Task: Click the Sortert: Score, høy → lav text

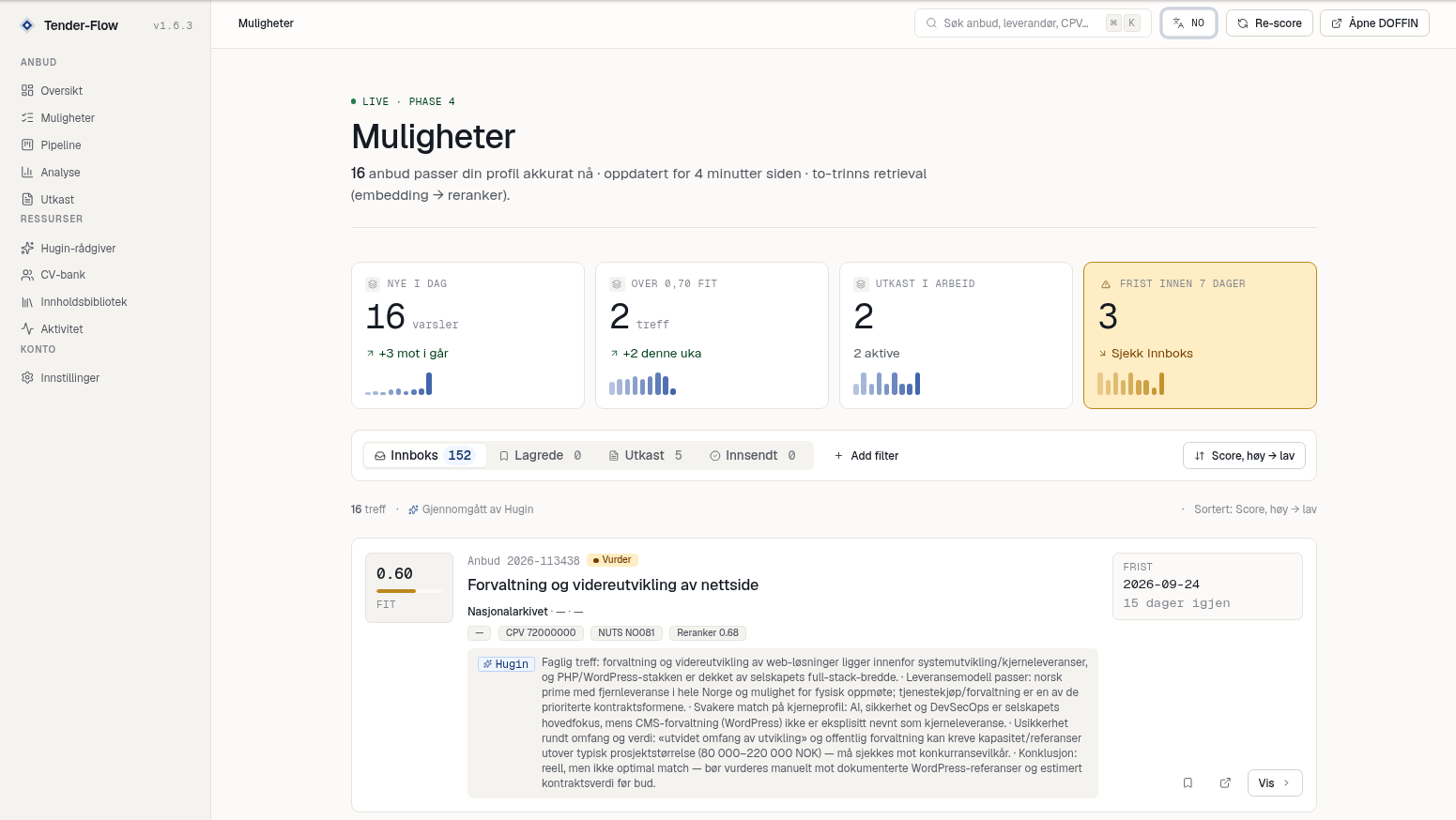Action: 1255,509
